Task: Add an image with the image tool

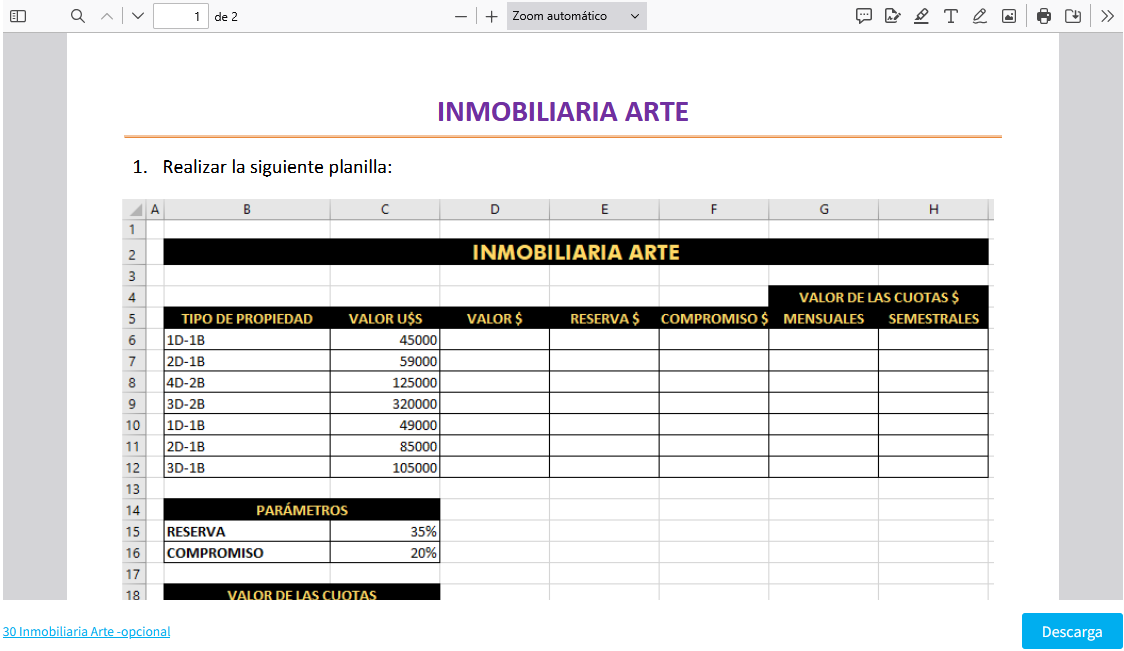Action: point(1009,16)
